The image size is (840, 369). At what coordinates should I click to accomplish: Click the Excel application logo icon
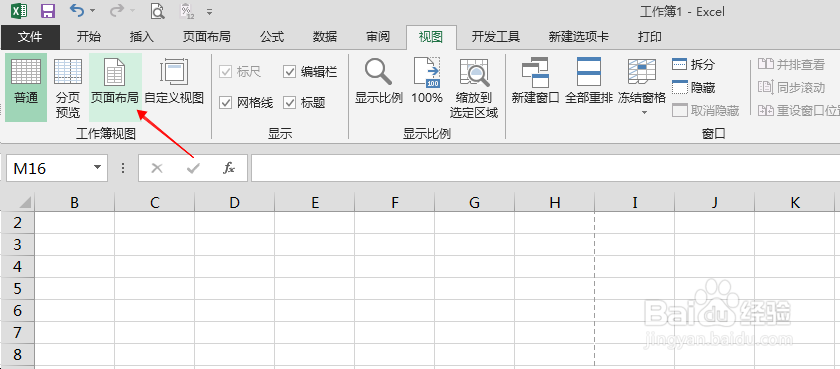19,11
